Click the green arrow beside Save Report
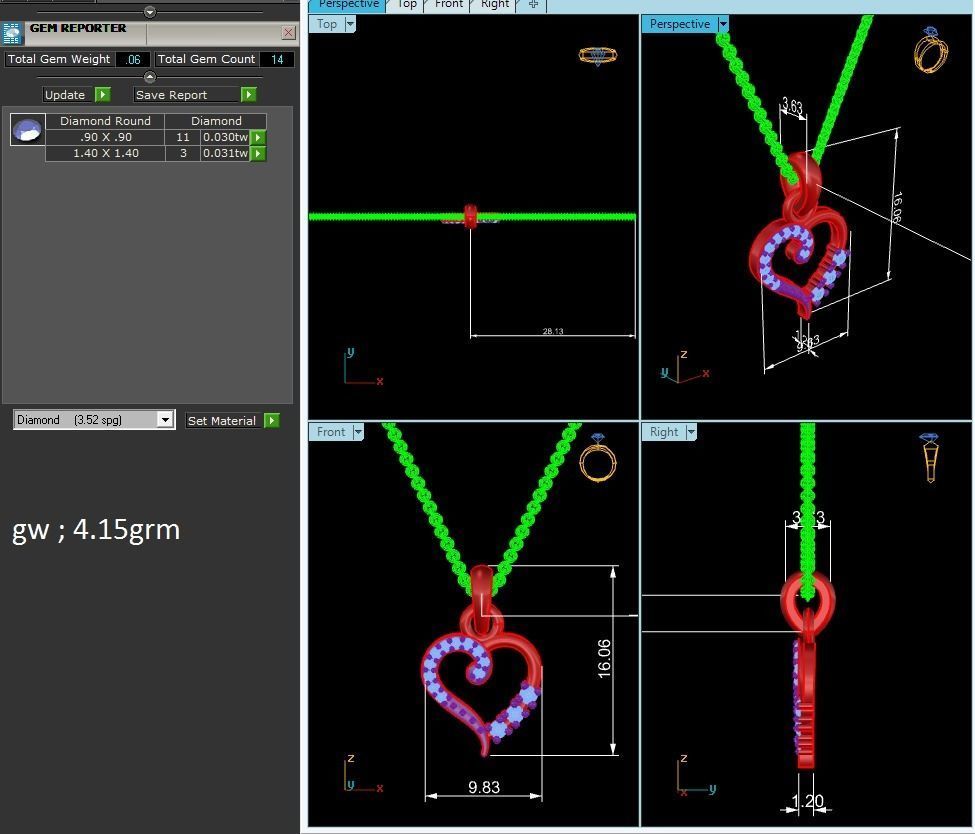 coord(249,95)
